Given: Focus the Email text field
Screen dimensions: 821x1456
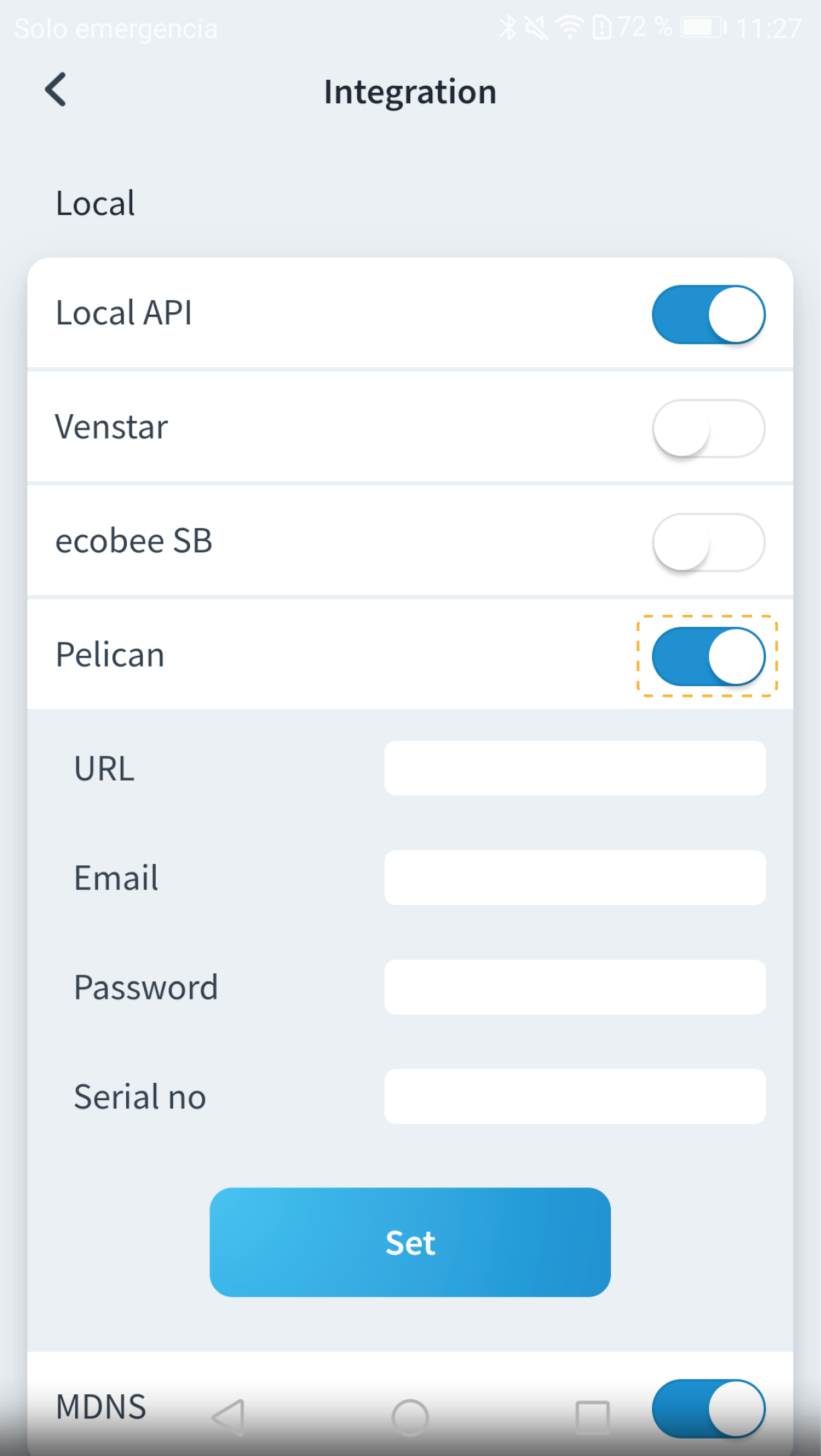Looking at the screenshot, I should (x=575, y=878).
